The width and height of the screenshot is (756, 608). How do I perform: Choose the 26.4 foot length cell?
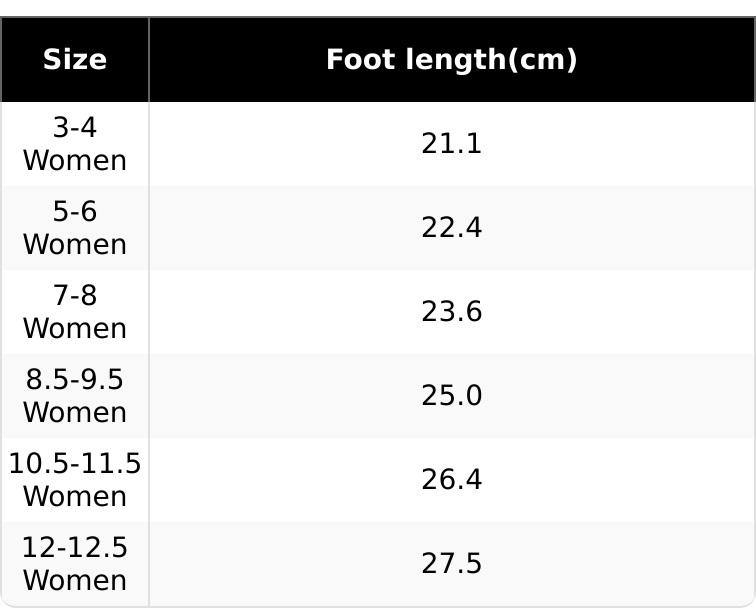pyautogui.click(x=452, y=480)
